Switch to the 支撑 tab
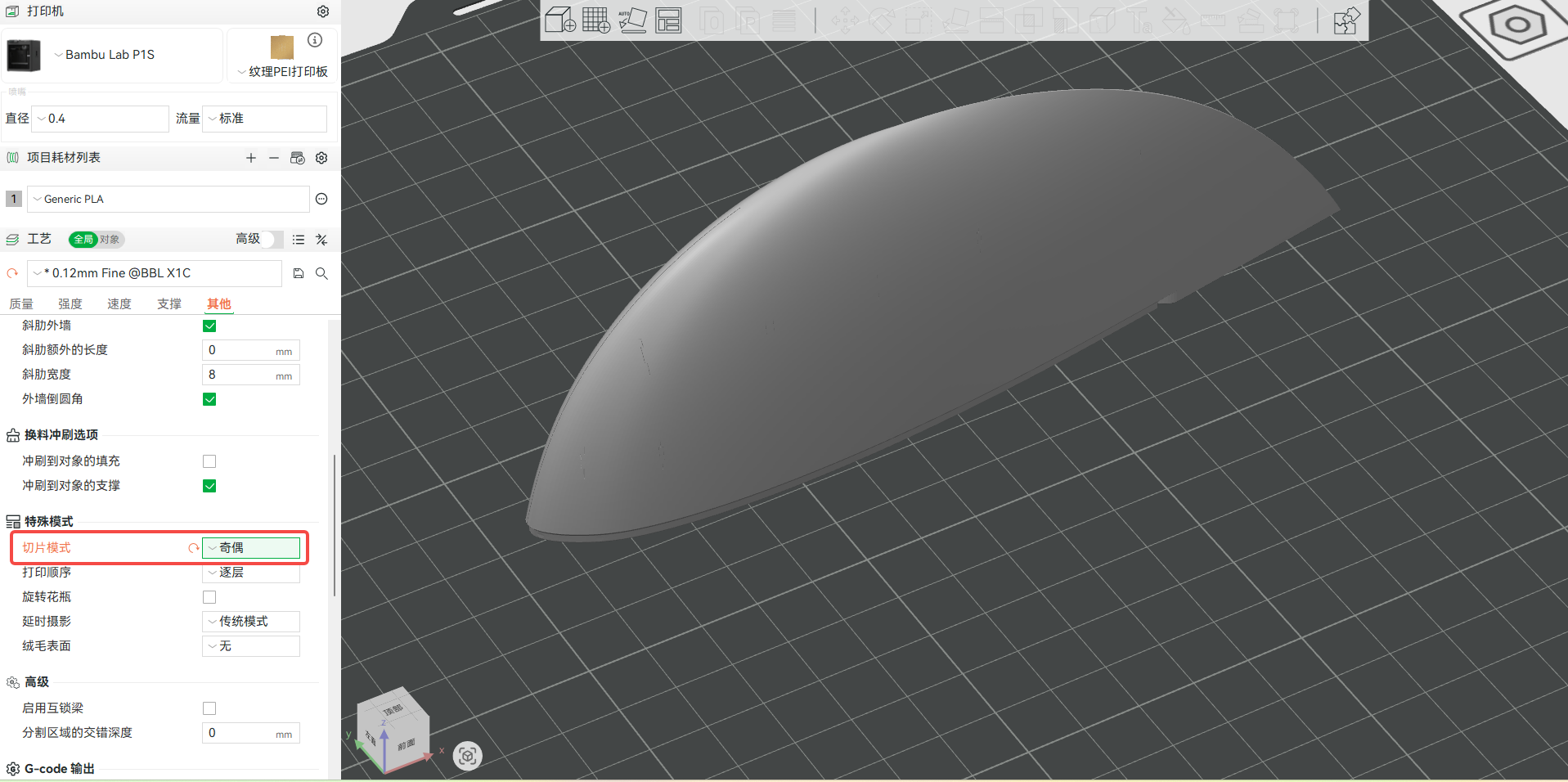 [x=169, y=304]
